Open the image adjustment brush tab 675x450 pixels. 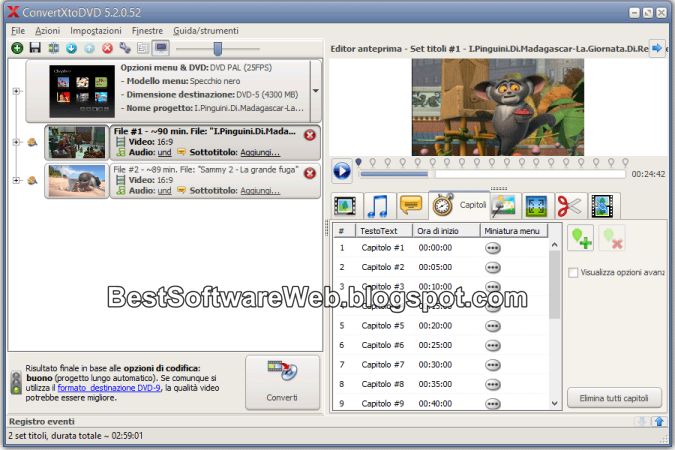[x=504, y=205]
